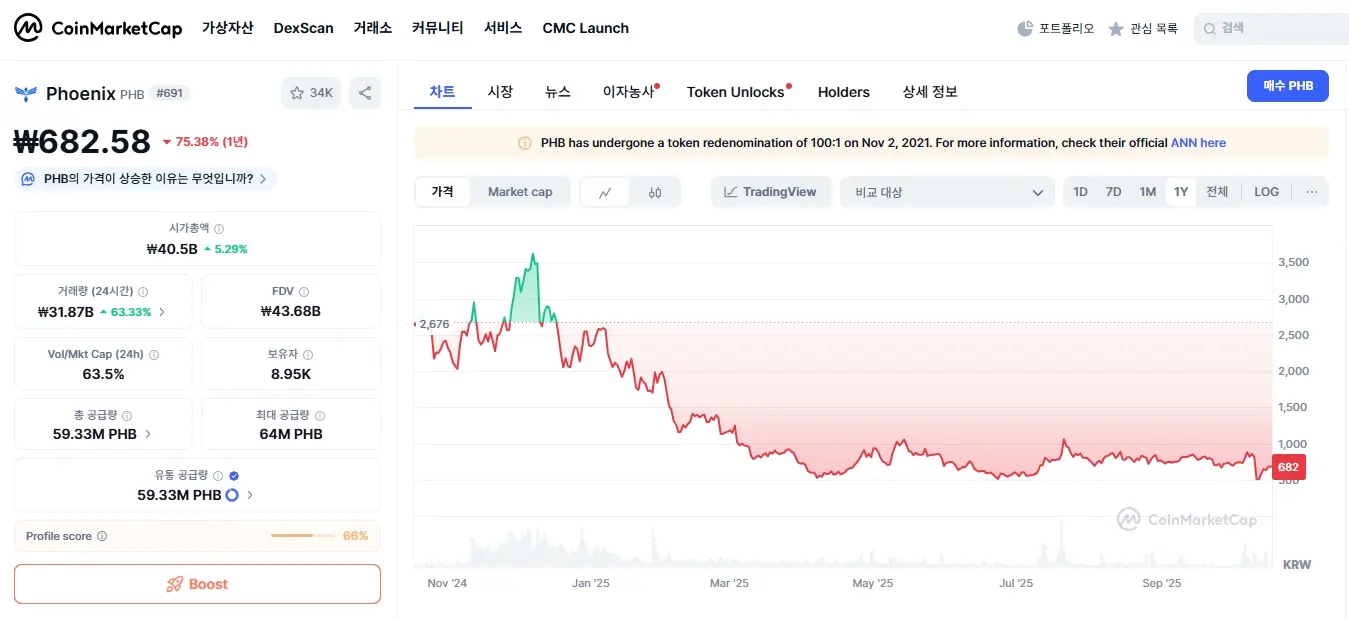
Task: Click the Profile score 66% progress bar
Action: click(x=303, y=536)
